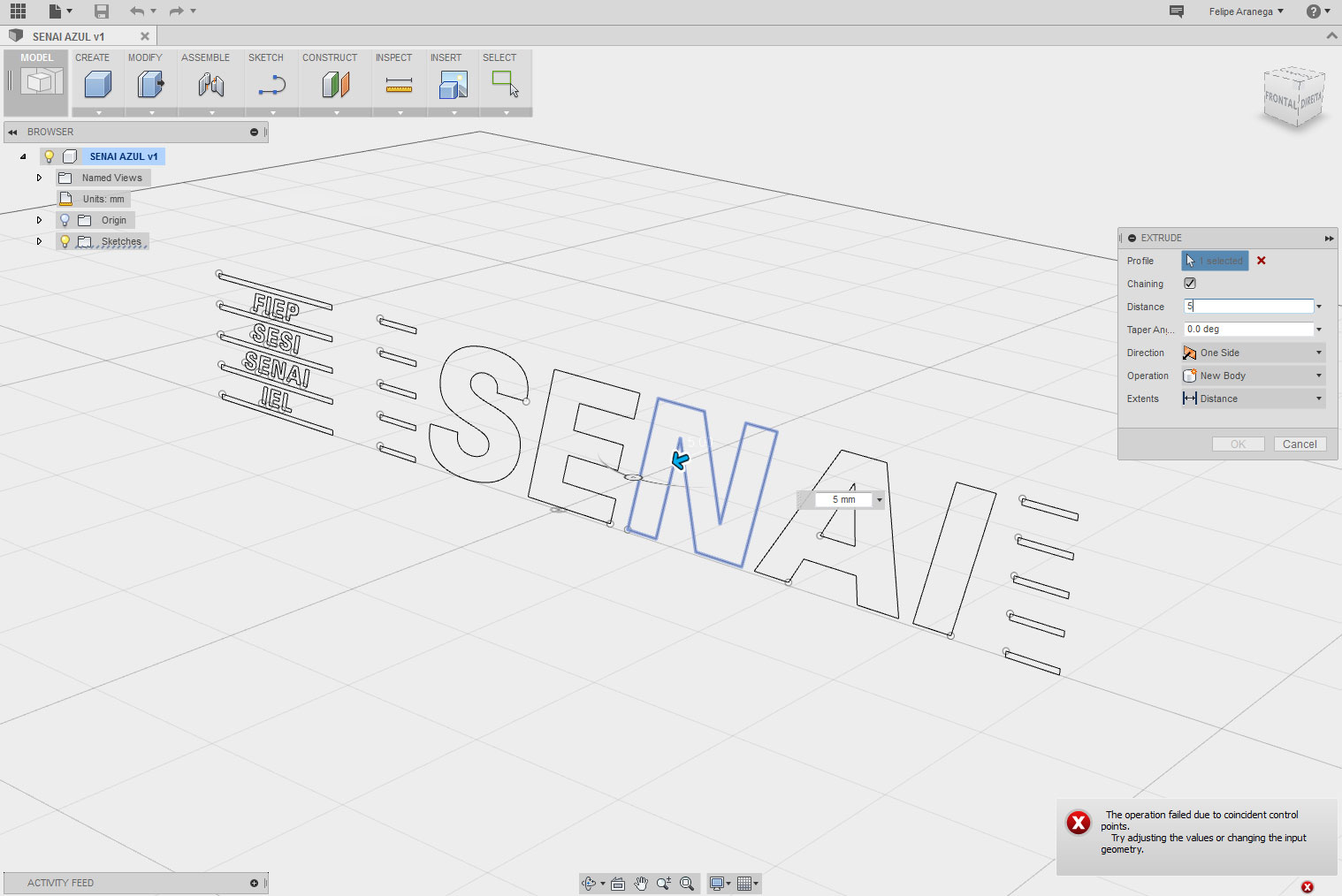Click the Cancel button in Extrude dialog

point(1300,444)
